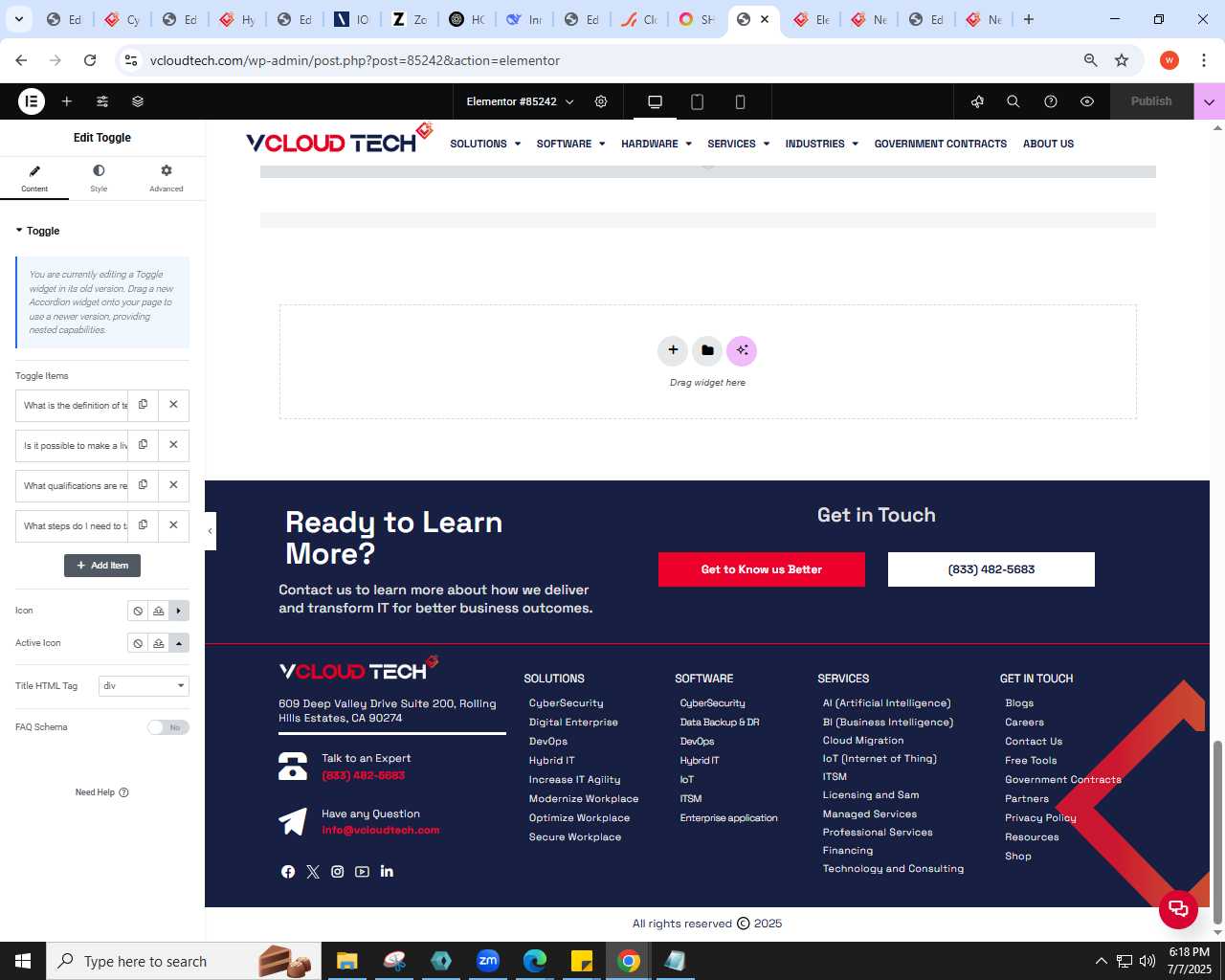This screenshot has height=980, width=1225.
Task: Expand the SERVICES nav menu
Action: pyautogui.click(x=738, y=144)
